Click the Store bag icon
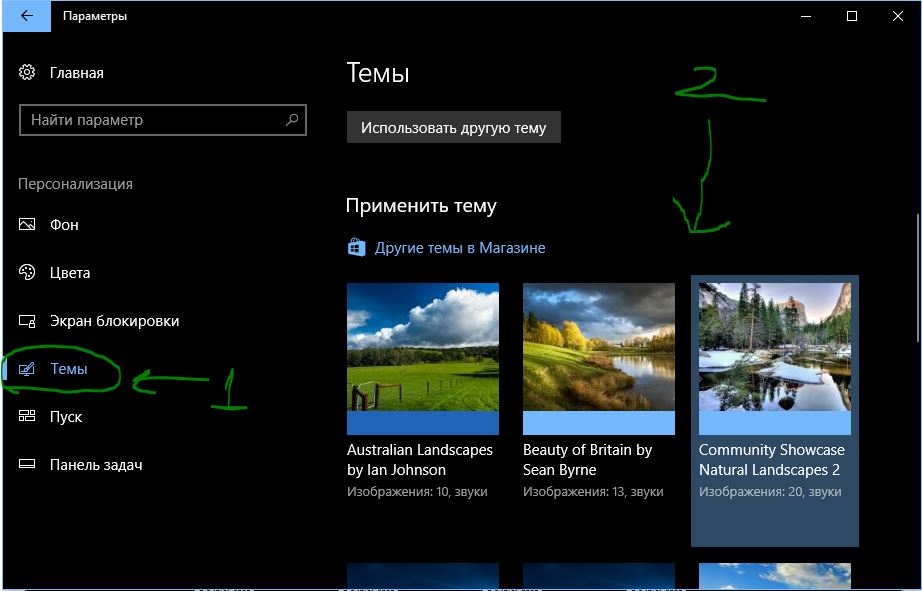Image resolution: width=922 pixels, height=591 pixels. pyautogui.click(x=356, y=248)
